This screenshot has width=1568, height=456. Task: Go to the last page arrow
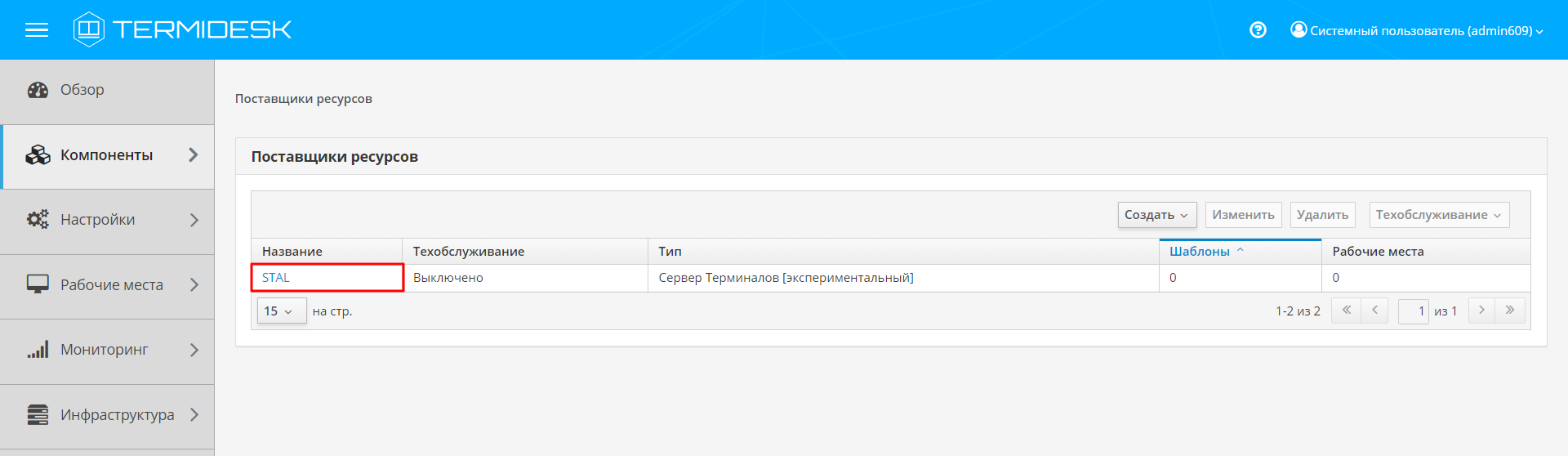pos(1510,311)
